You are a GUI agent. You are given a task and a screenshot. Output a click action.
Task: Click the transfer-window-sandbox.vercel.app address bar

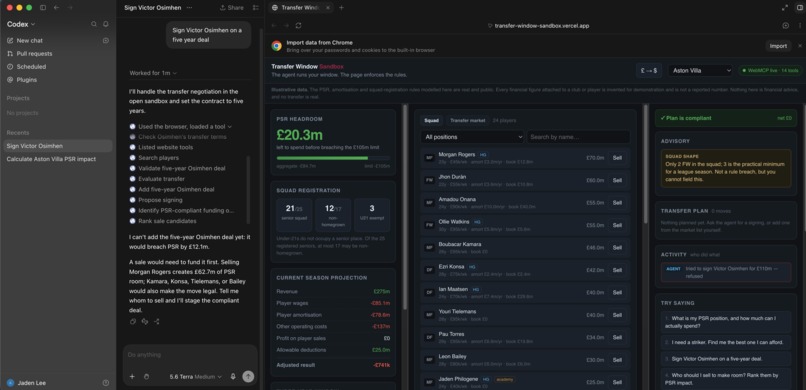[x=539, y=25]
